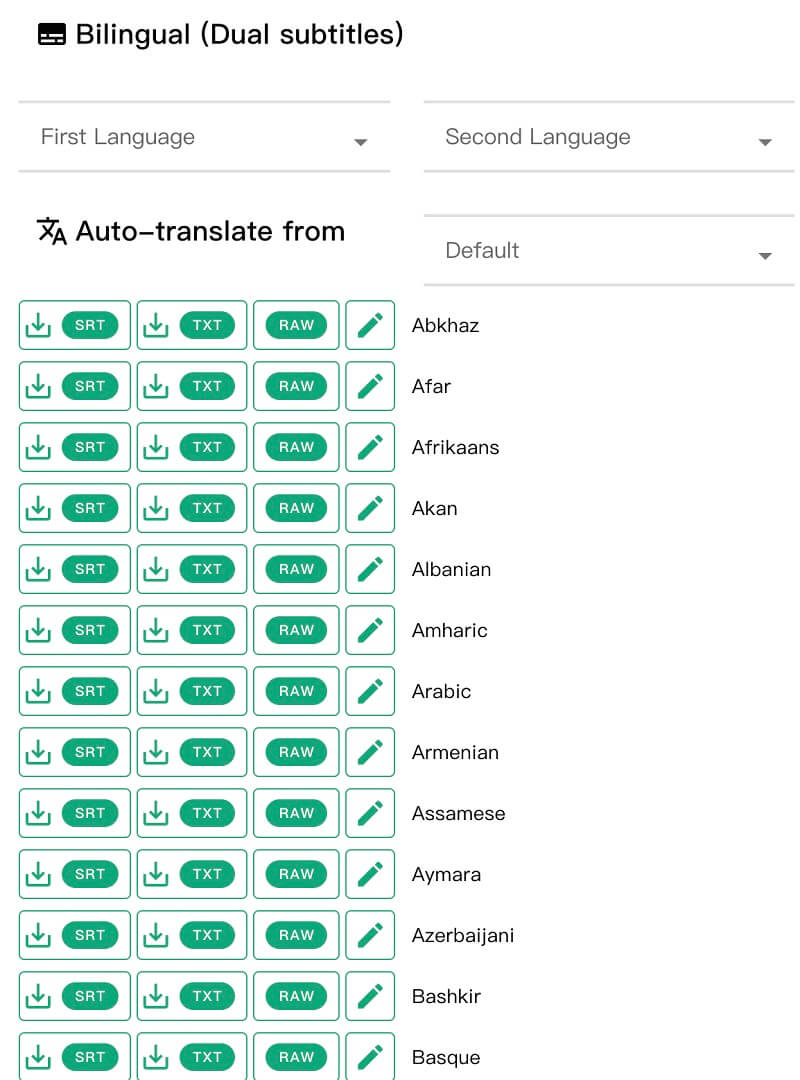Open the editor pencil for Arabic
Screen dimensions: 800x1080
coord(370,691)
